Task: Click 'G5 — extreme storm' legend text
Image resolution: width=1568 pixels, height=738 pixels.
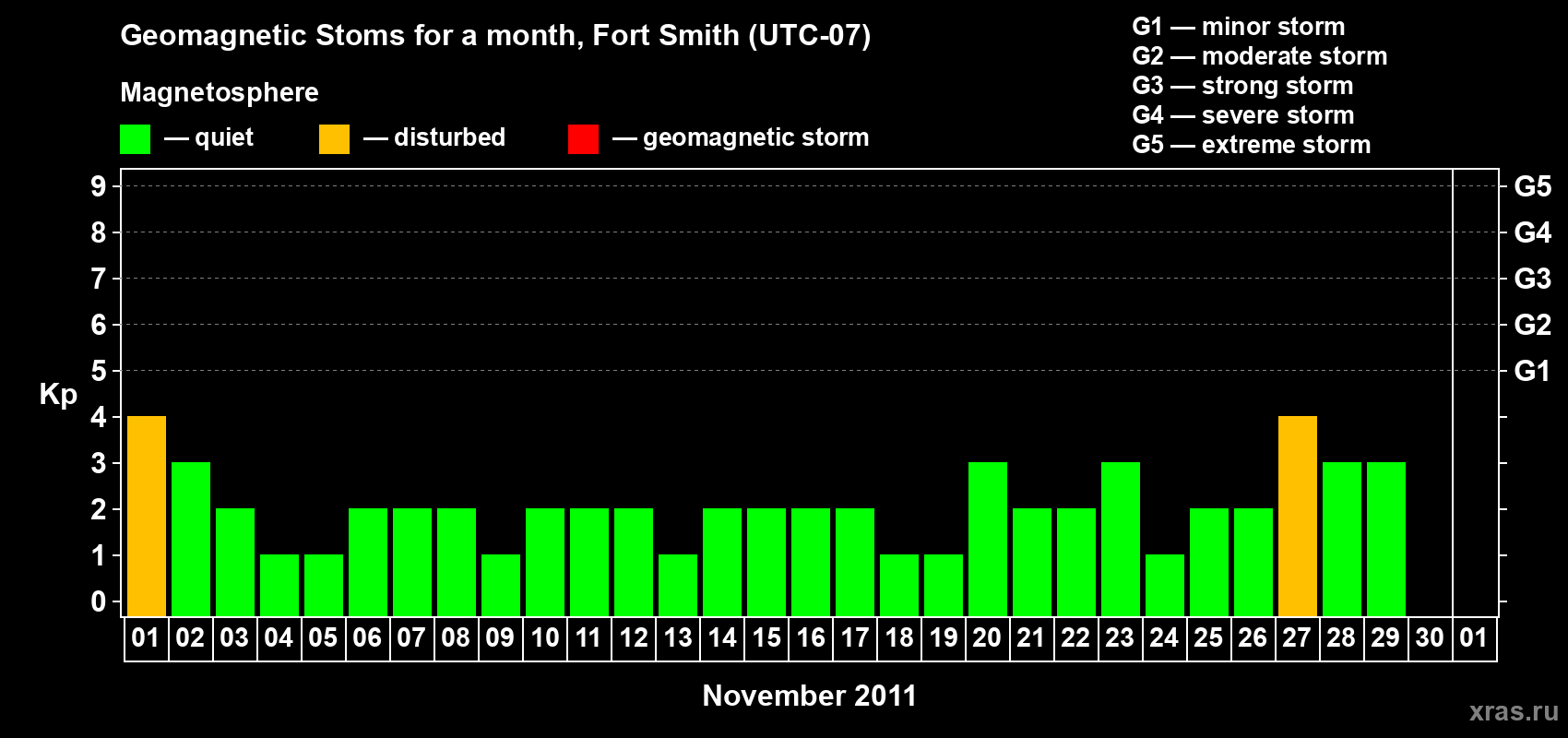Action: 1252,145
